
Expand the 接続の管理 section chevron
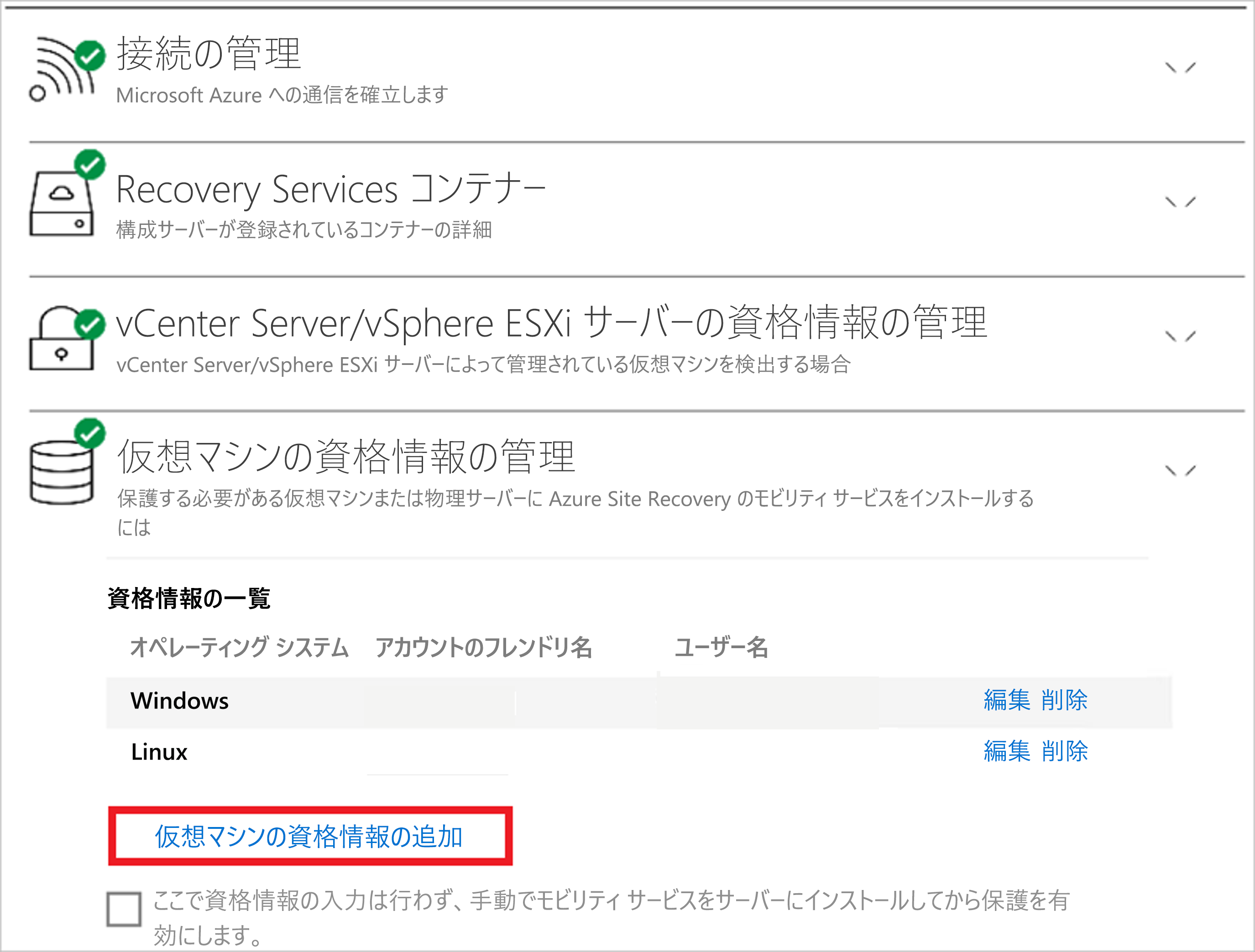coord(1180,68)
